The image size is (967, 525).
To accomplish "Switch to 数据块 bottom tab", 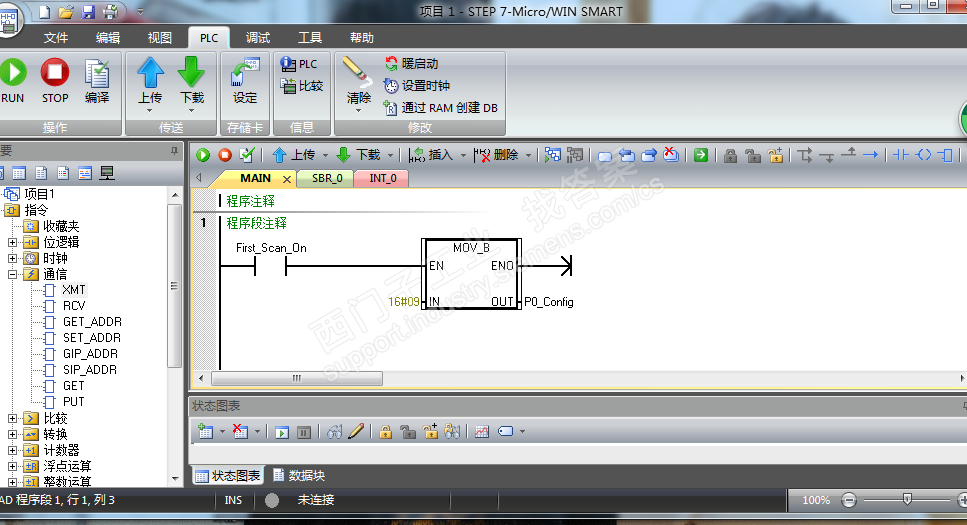I will 299,476.
